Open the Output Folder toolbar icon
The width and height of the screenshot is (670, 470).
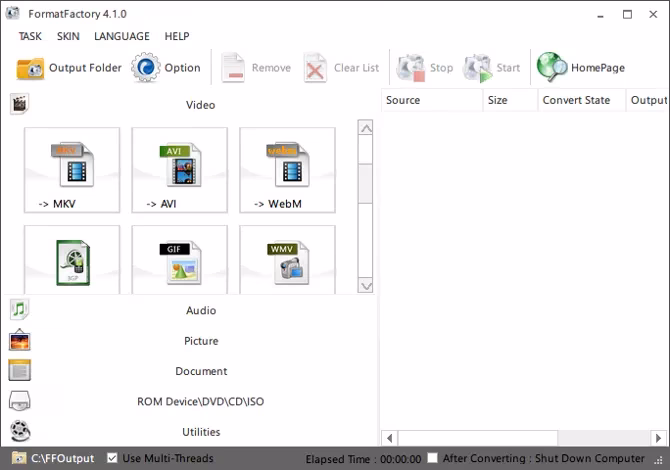[x=31, y=68]
